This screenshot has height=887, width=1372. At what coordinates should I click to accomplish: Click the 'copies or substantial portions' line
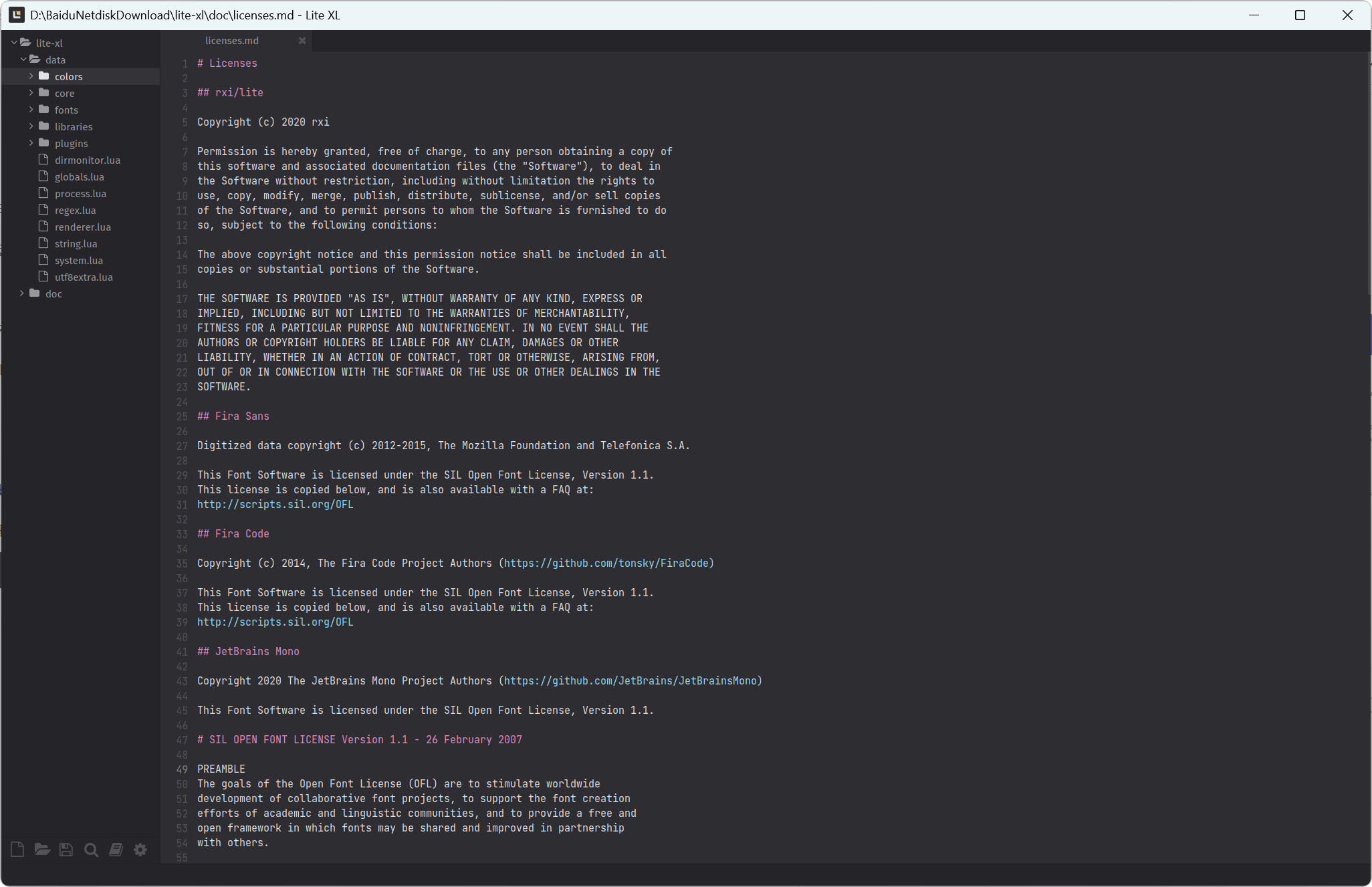[x=338, y=269]
